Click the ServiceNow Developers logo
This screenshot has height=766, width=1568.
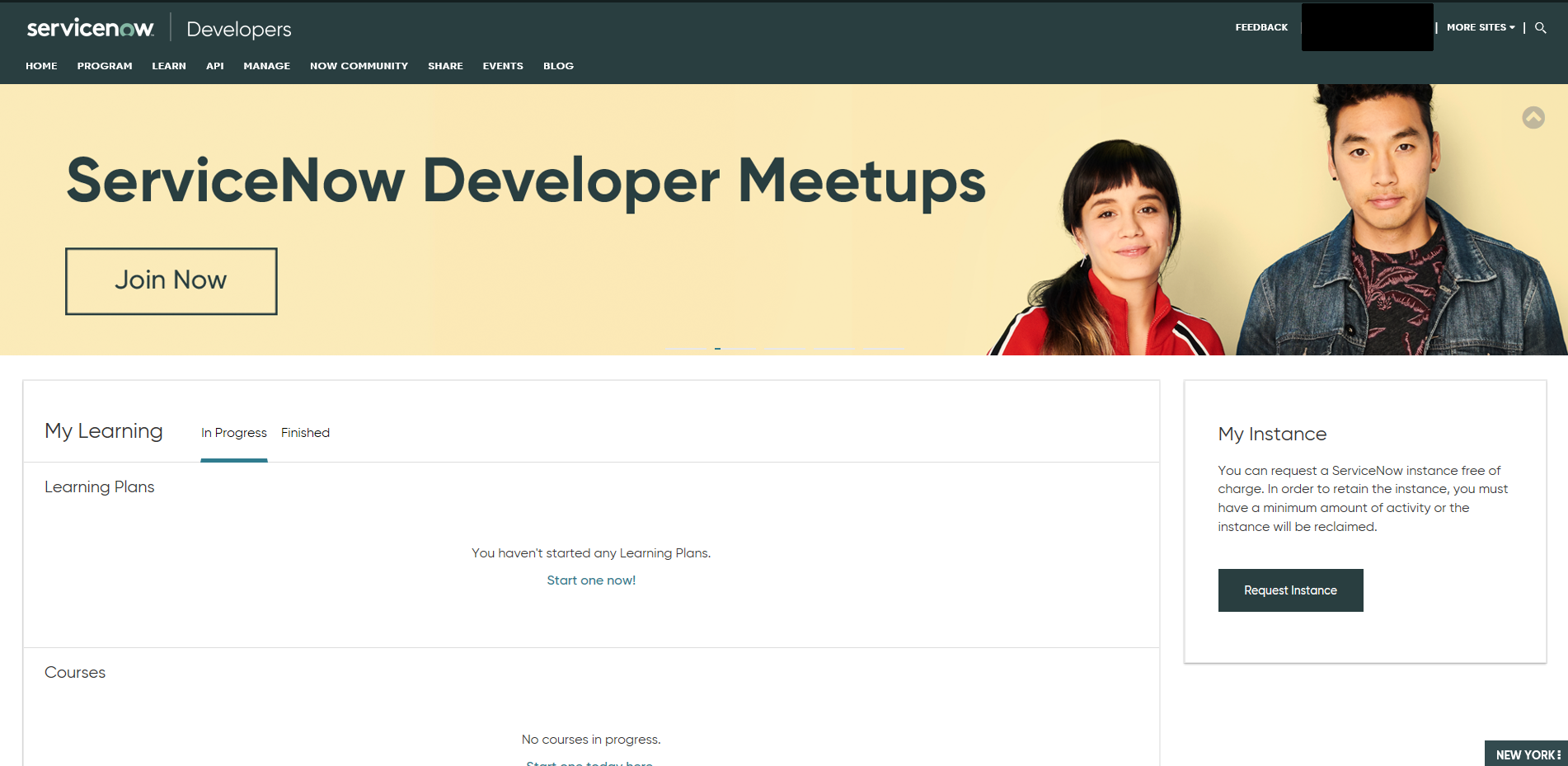[91, 27]
